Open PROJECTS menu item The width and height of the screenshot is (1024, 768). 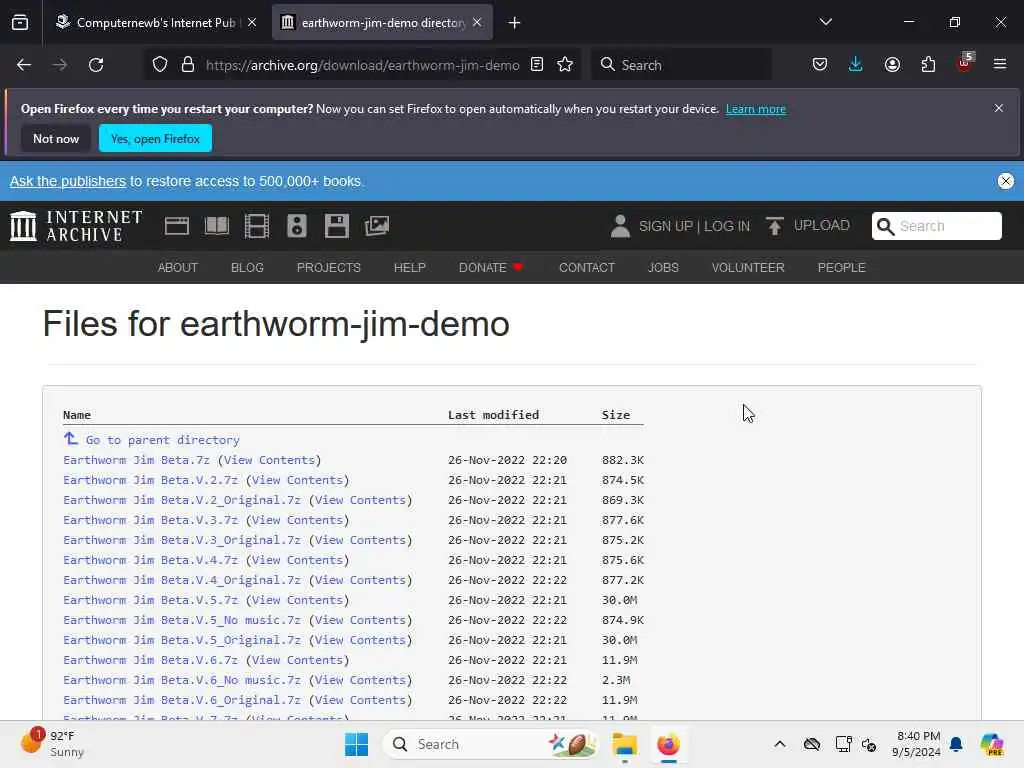(328, 268)
